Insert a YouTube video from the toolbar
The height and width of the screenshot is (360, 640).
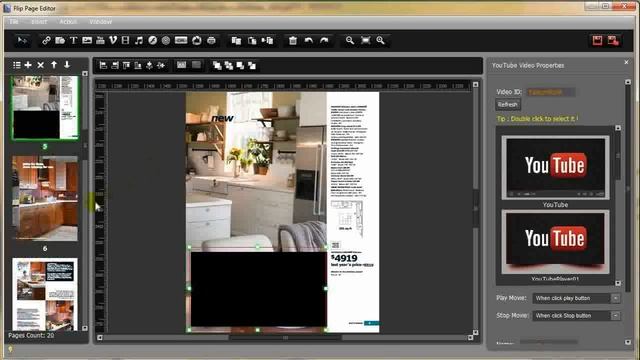pyautogui.click(x=100, y=40)
